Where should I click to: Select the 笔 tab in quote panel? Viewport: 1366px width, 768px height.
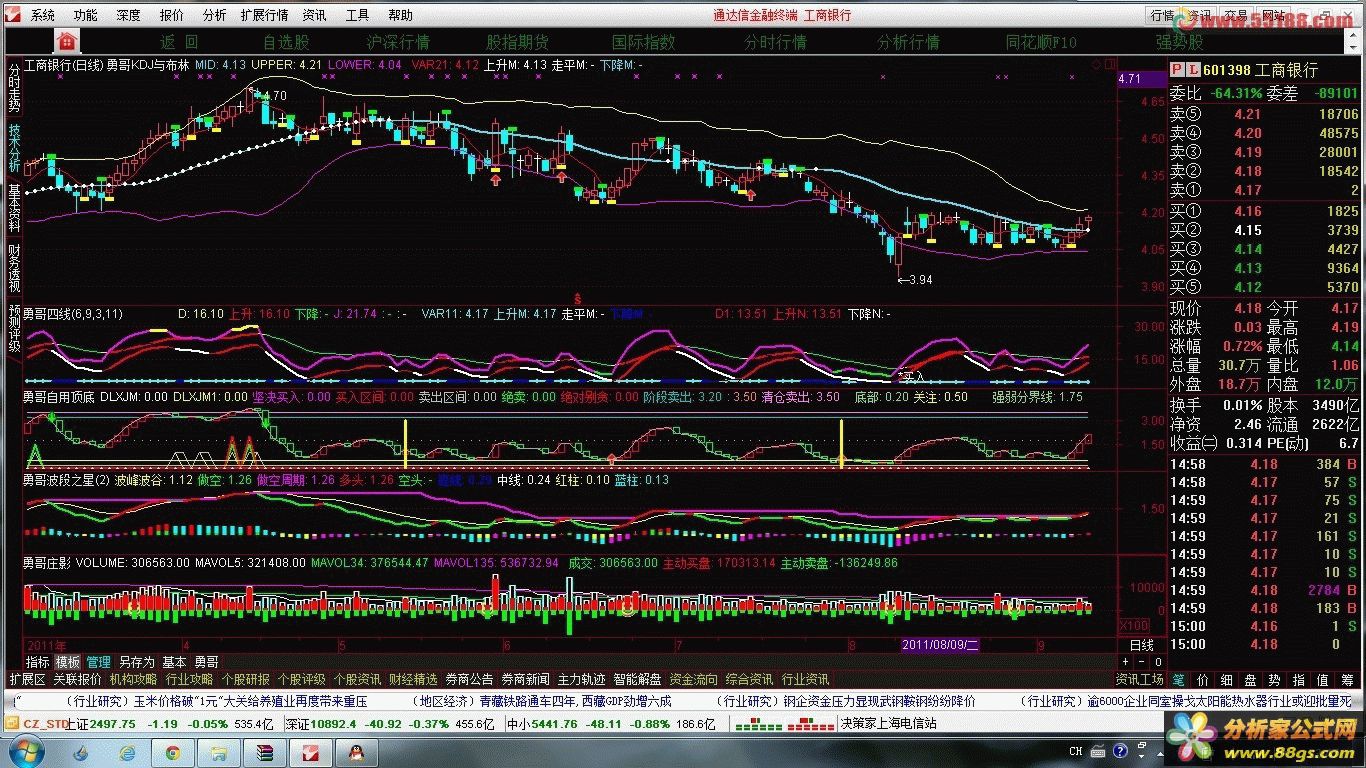1179,679
